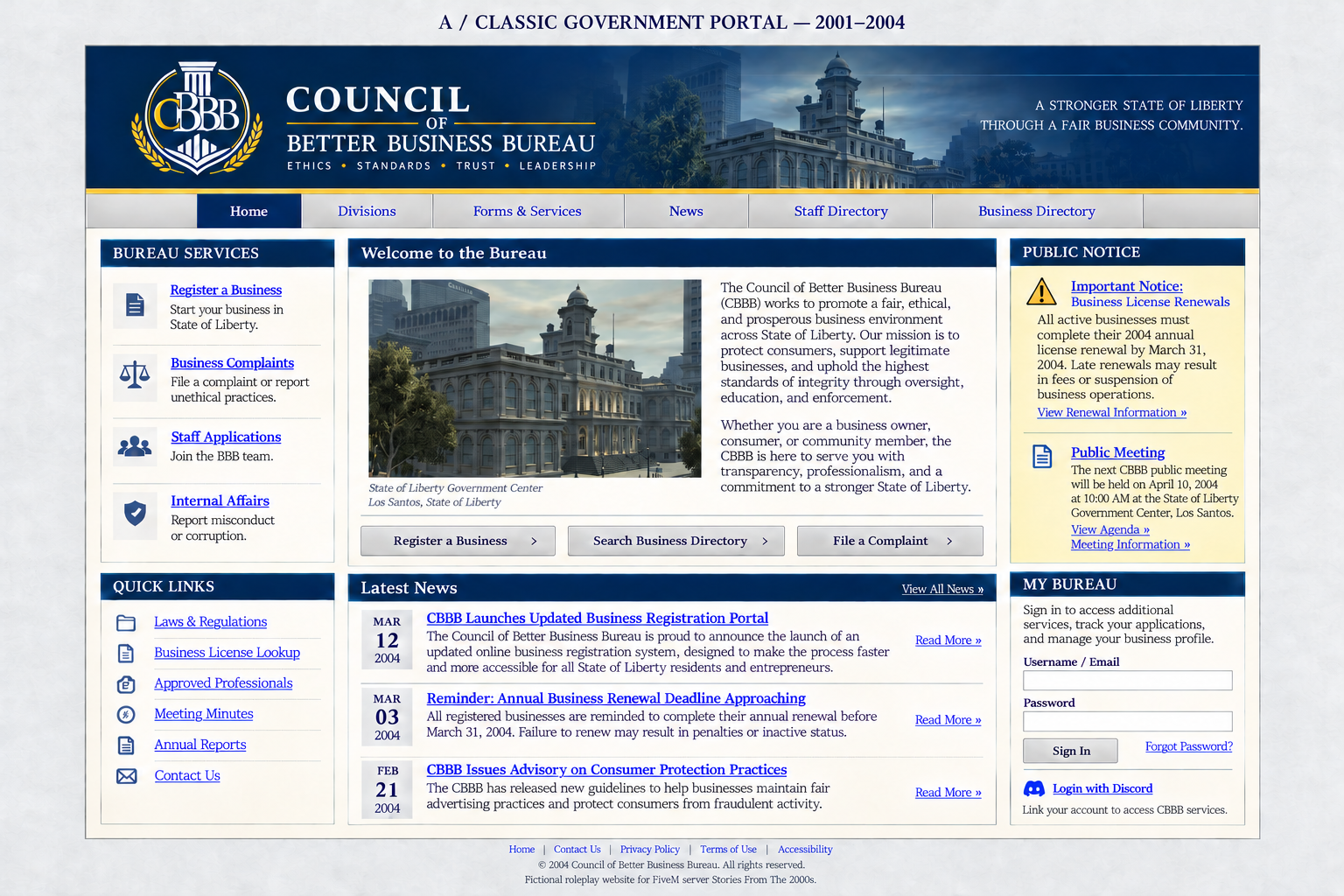The width and height of the screenshot is (1344, 896).
Task: Click the round icon beside Meeting Minutes
Action: click(x=126, y=715)
